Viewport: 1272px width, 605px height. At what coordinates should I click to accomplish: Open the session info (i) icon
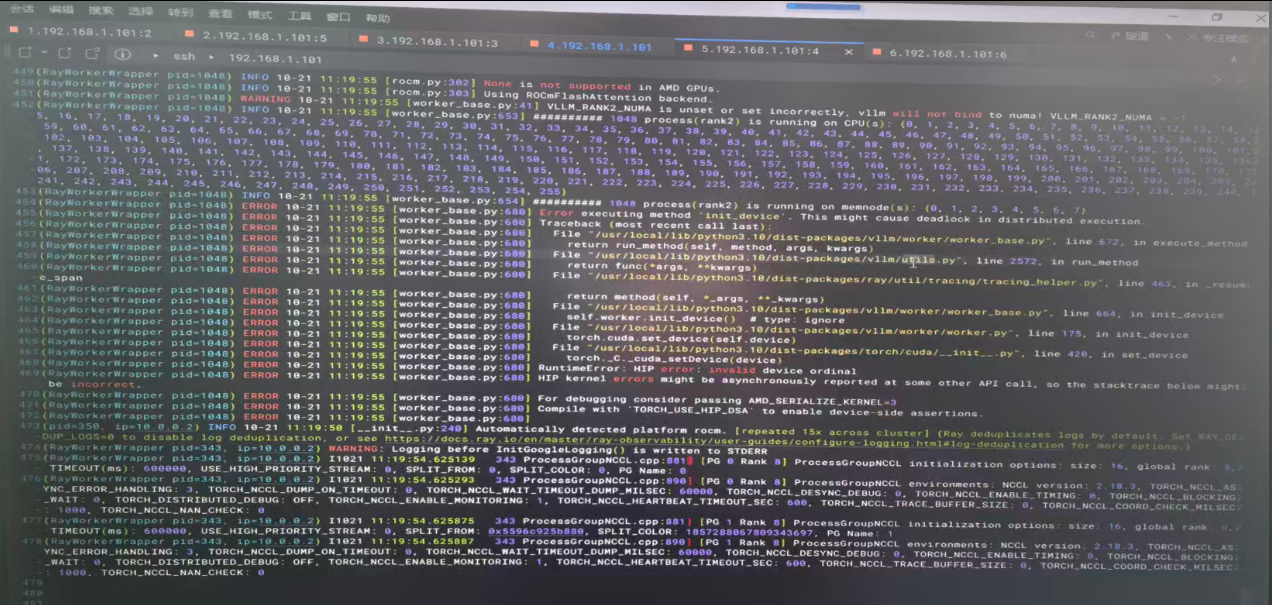[x=122, y=54]
